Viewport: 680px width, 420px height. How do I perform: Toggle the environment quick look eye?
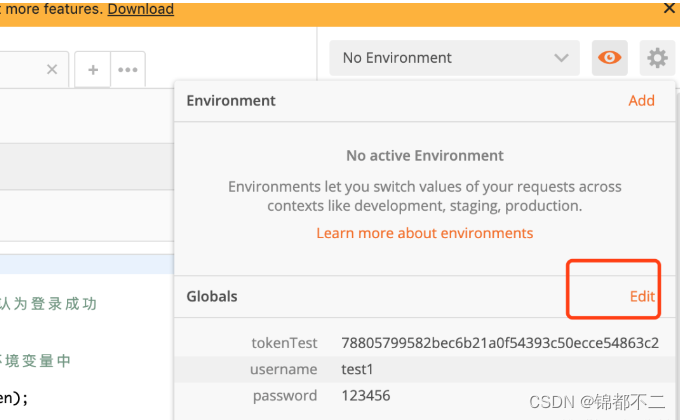(608, 58)
